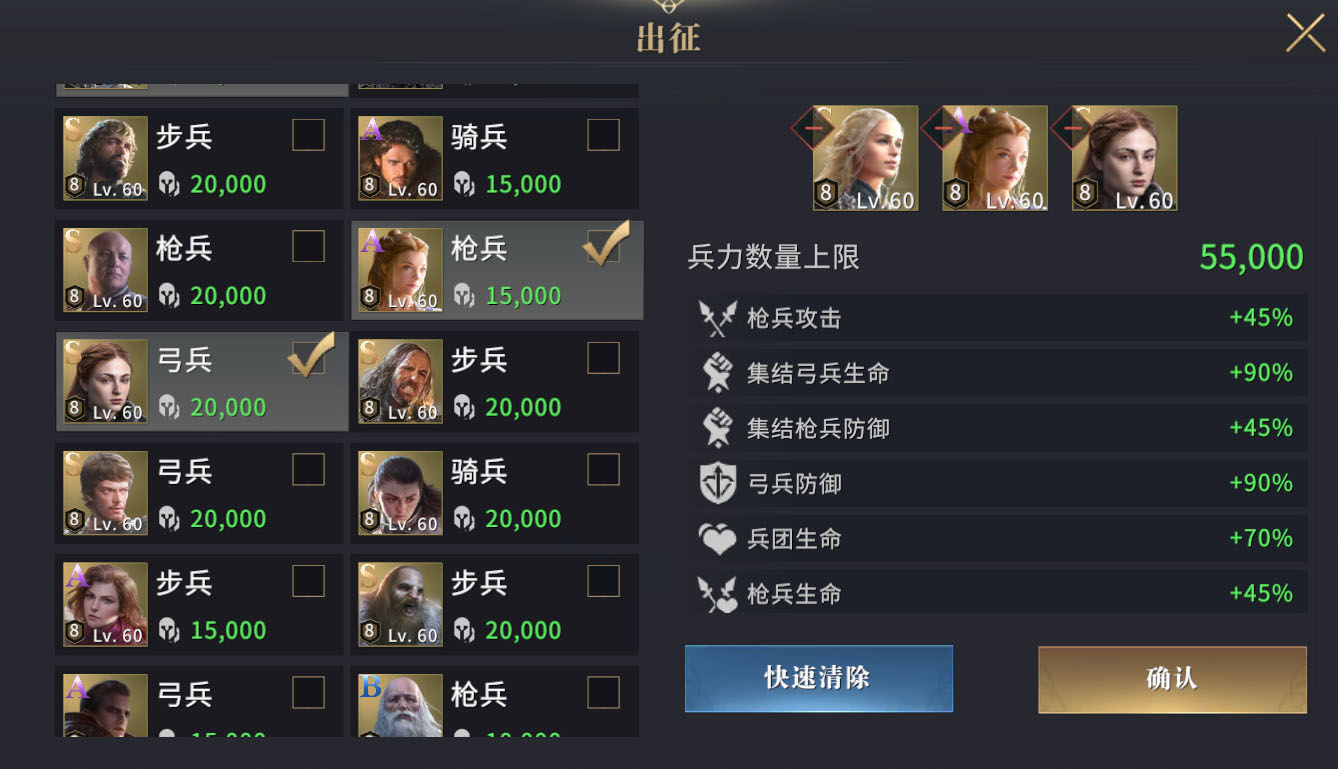Image resolution: width=1338 pixels, height=769 pixels.
Task: Click the crossed spears 枪兵攻击 icon
Action: click(718, 318)
